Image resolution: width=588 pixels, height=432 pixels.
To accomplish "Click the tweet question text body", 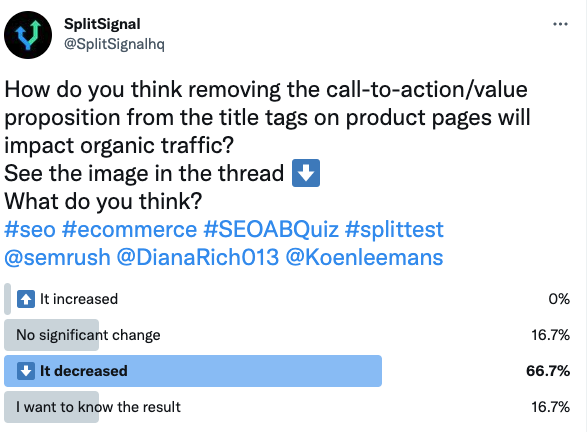I will coord(267,145).
